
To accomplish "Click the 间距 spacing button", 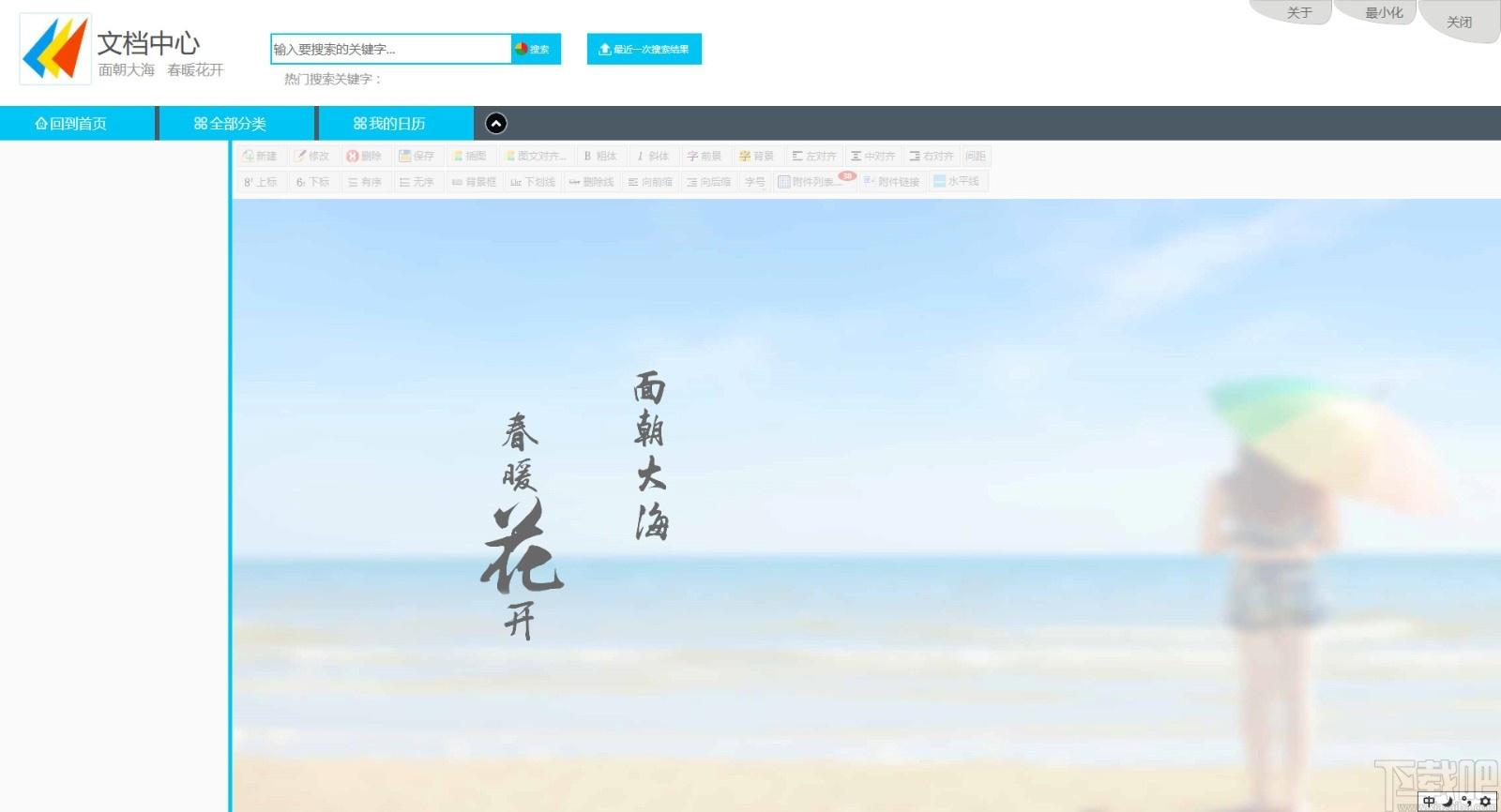I will (976, 156).
